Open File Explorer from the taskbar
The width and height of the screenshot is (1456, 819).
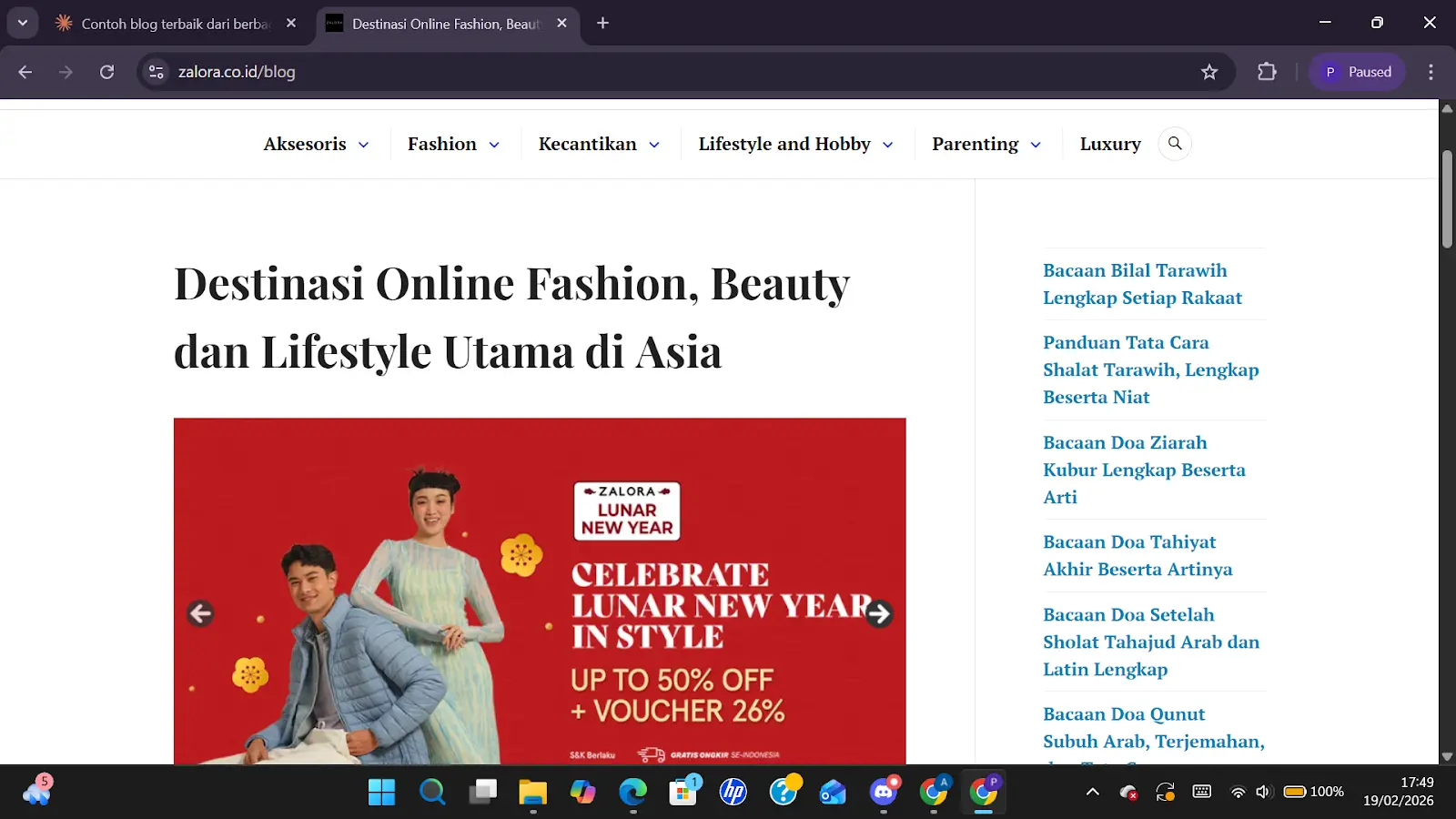point(532,792)
